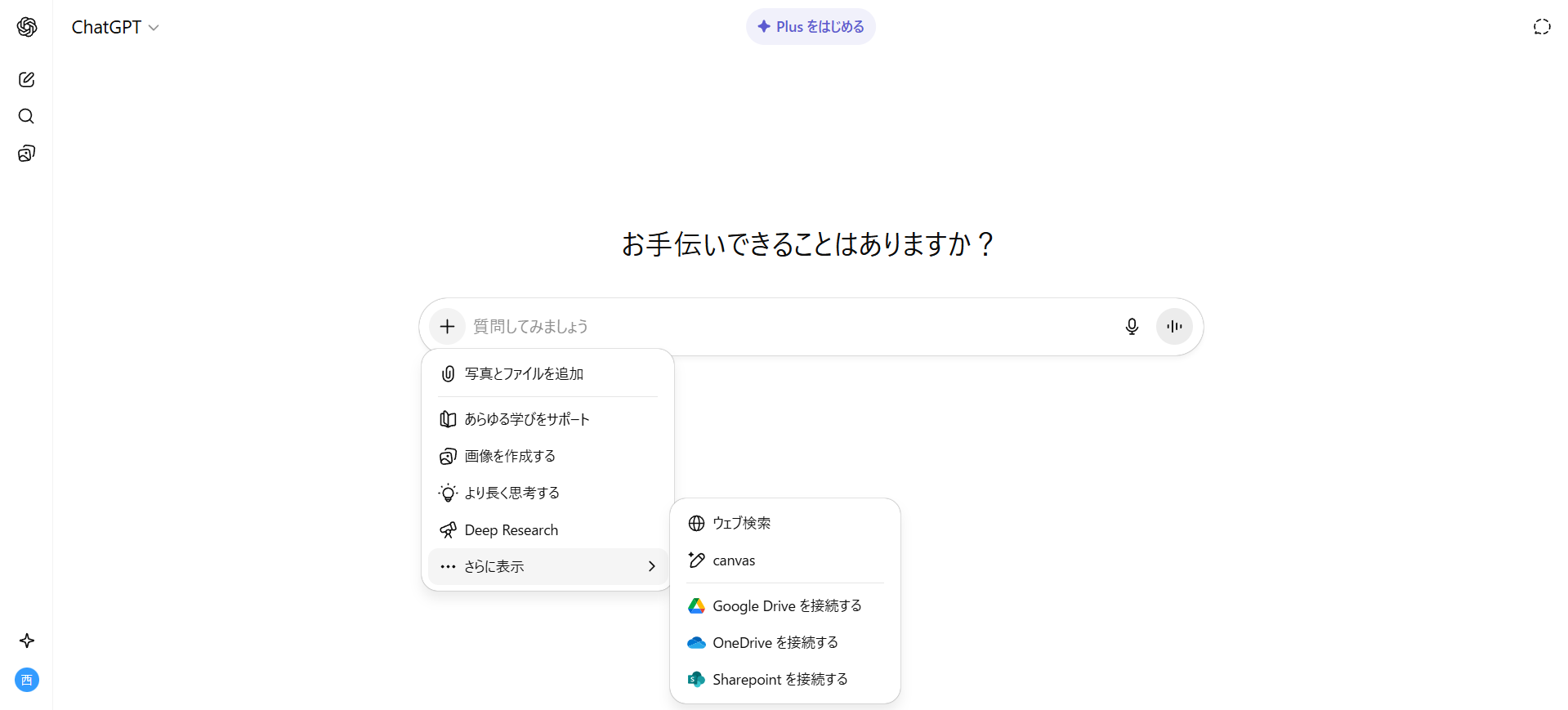Enable より長く思考する thinking mode
The width and height of the screenshot is (1568, 710).
(511, 493)
